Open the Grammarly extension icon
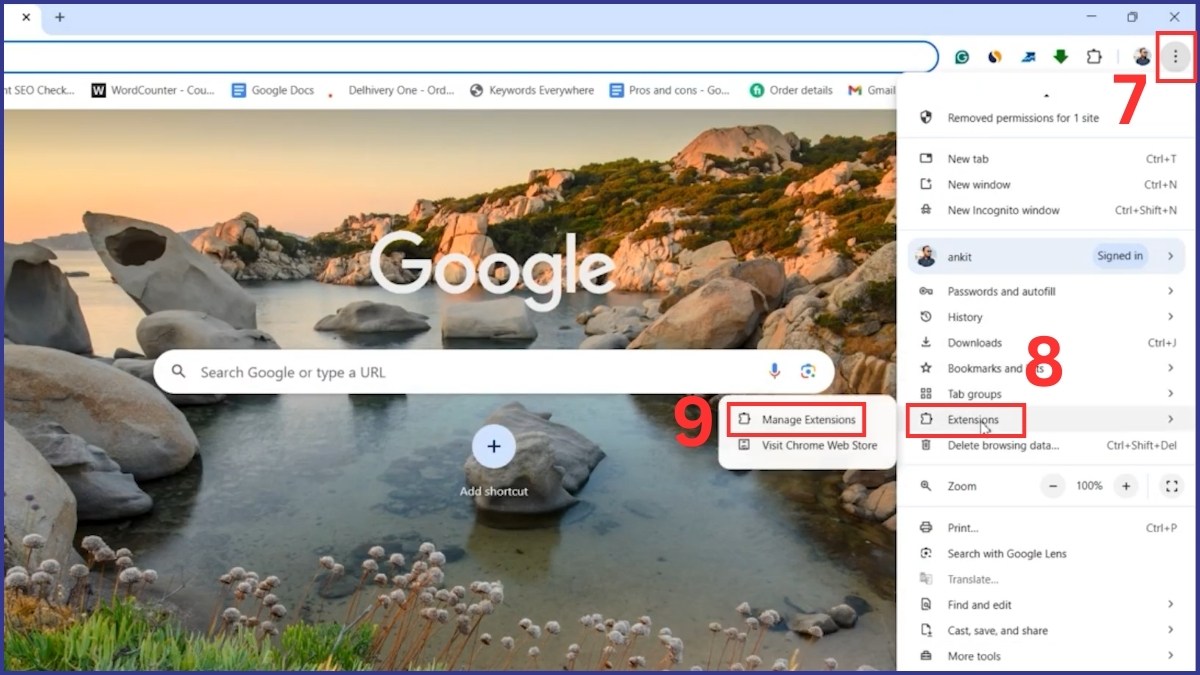The height and width of the screenshot is (675, 1200). pyautogui.click(x=960, y=57)
